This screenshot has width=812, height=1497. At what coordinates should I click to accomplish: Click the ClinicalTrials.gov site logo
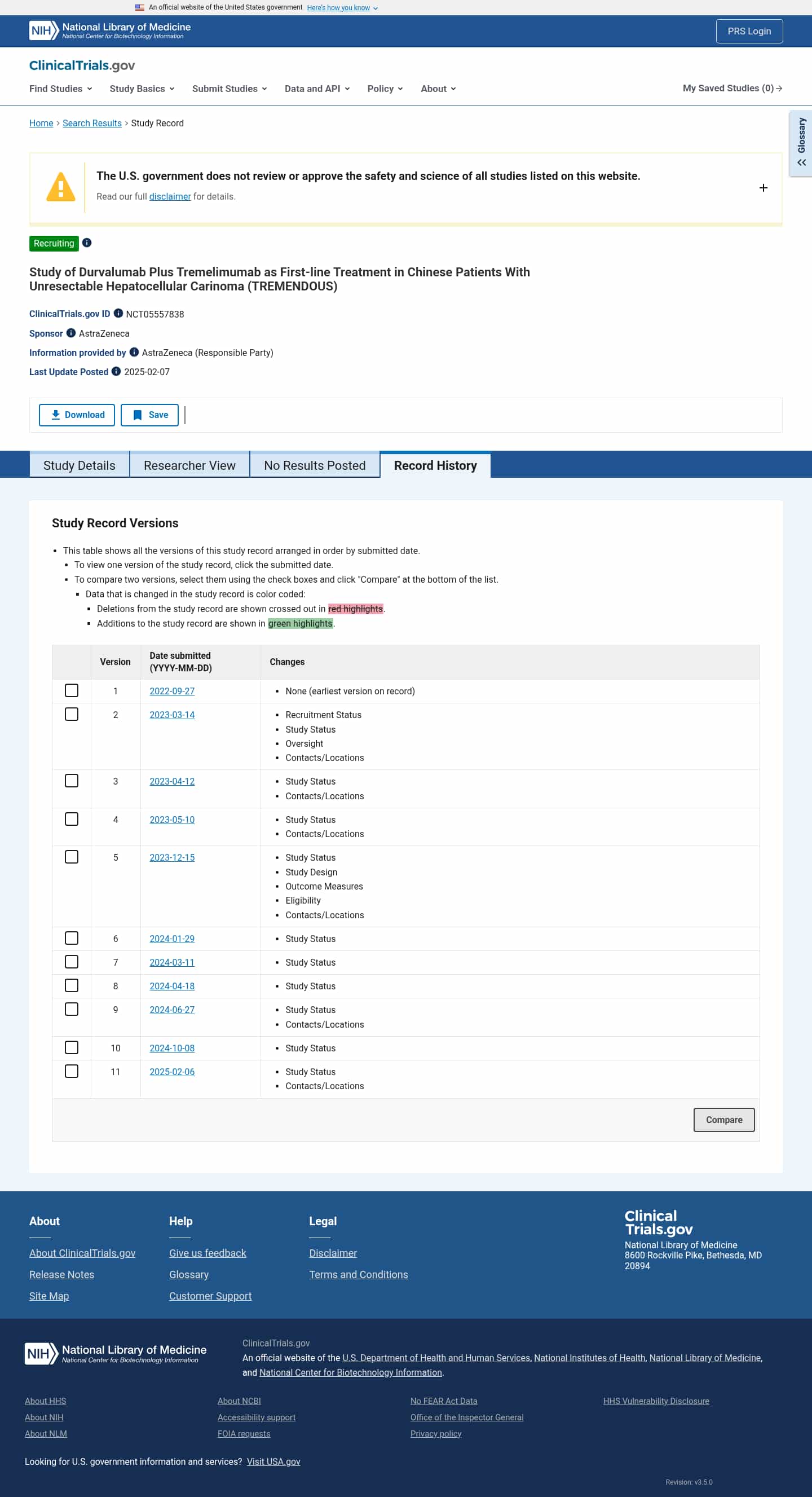pos(82,65)
